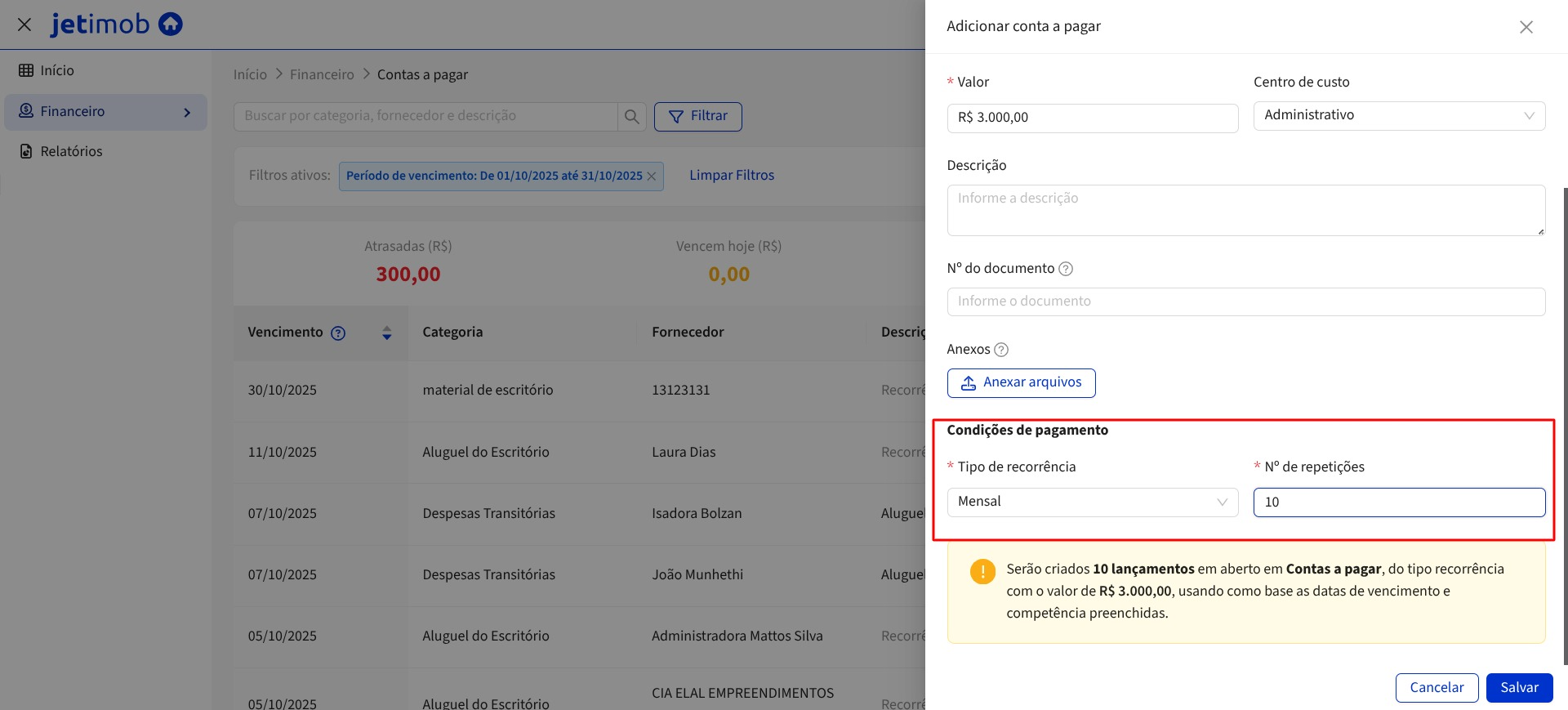The width and height of the screenshot is (1568, 710).
Task: Click the Vencimento help question icon
Action: coord(338,333)
